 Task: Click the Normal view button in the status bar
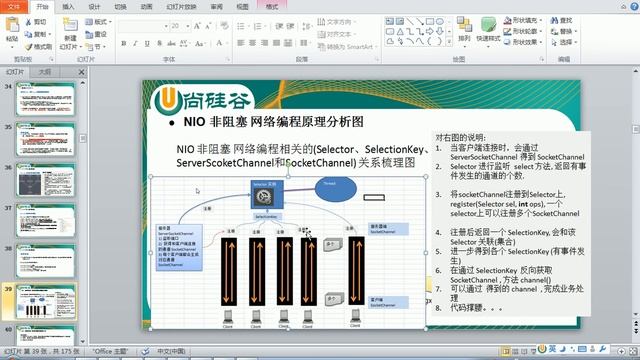(x=506, y=351)
